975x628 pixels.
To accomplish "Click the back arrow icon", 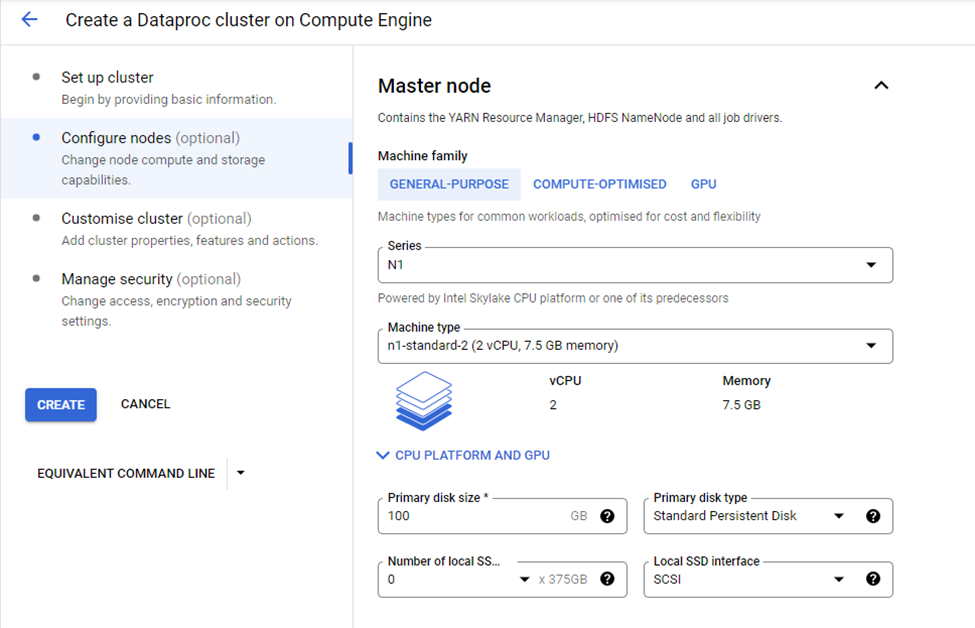I will (x=29, y=20).
